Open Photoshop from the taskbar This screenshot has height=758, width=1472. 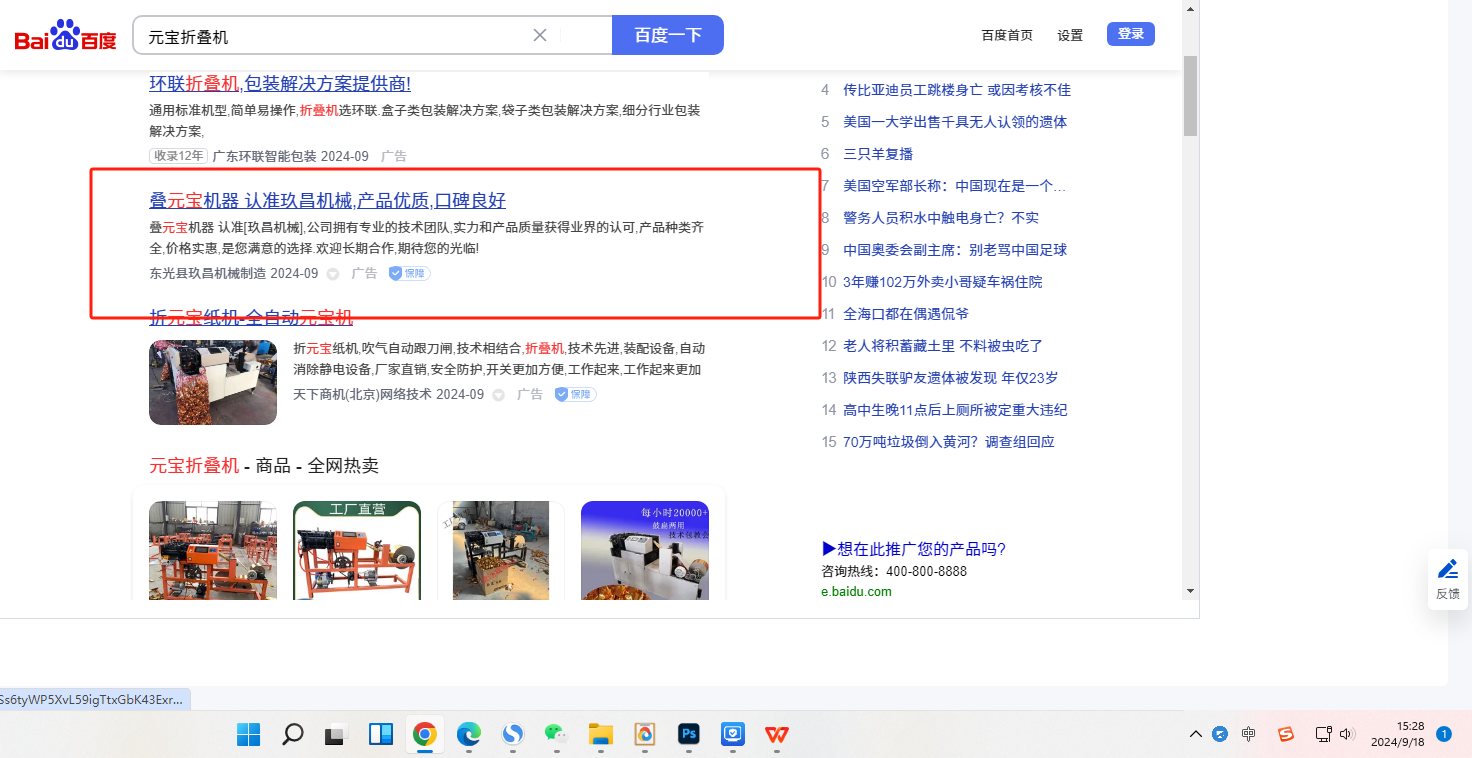pos(688,735)
